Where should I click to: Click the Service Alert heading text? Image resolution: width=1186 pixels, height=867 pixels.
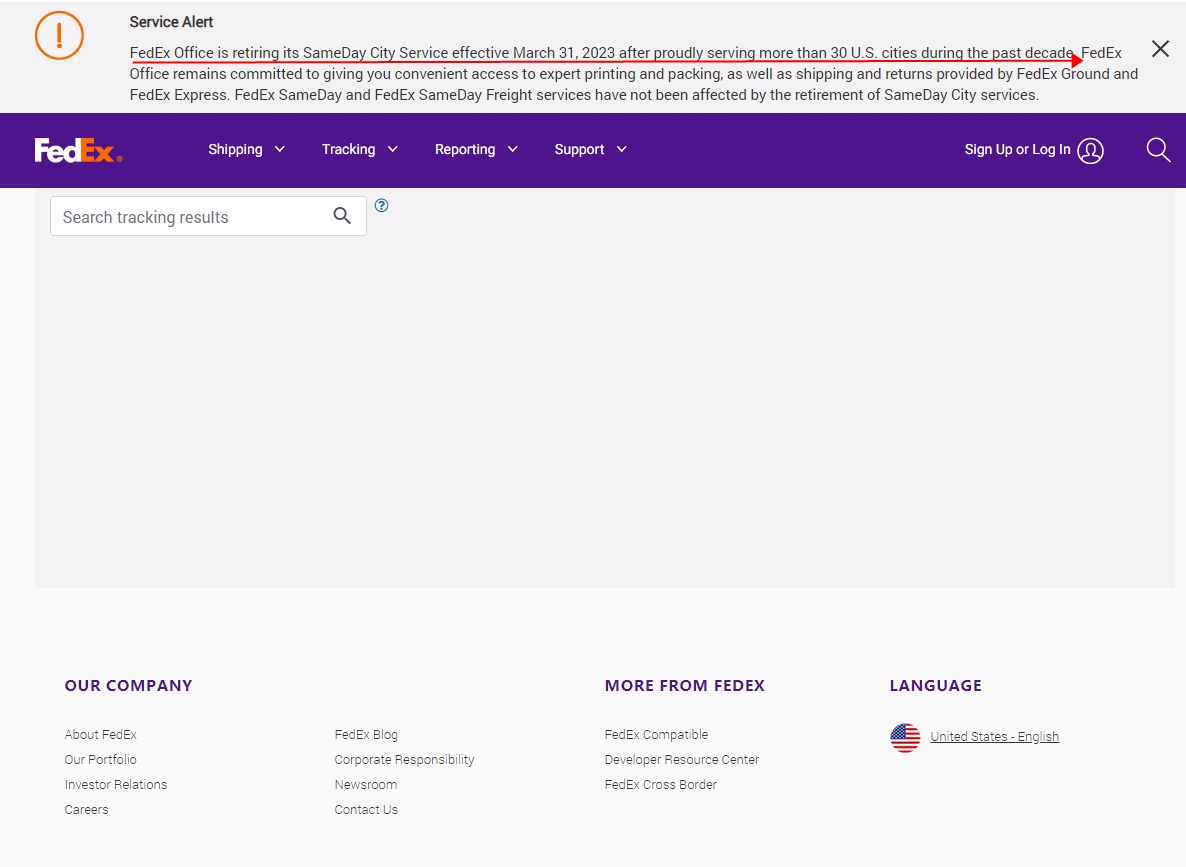(x=171, y=22)
